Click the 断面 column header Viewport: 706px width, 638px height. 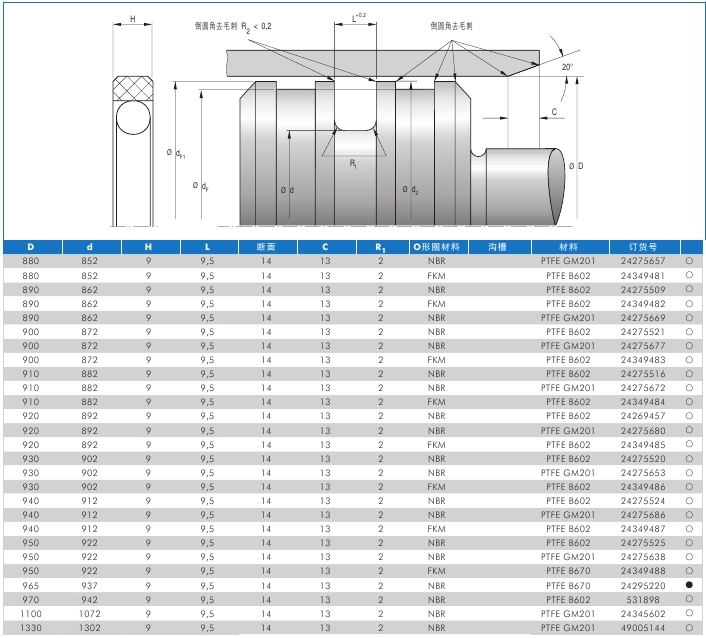266,246
